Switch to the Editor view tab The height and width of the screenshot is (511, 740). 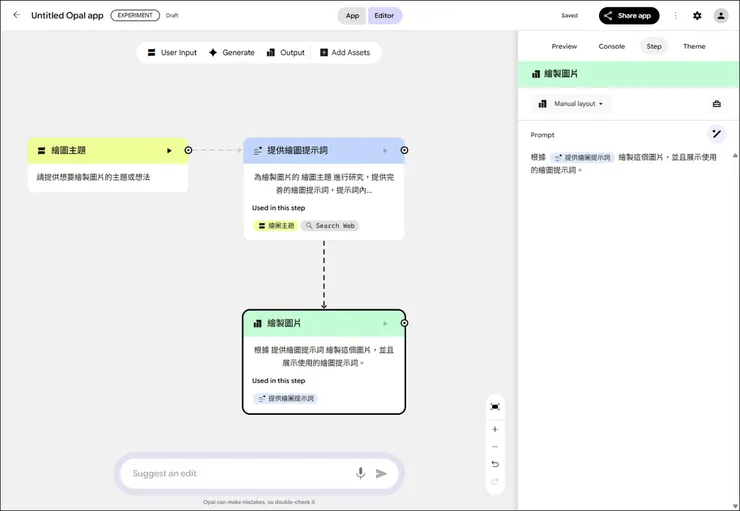coord(384,16)
